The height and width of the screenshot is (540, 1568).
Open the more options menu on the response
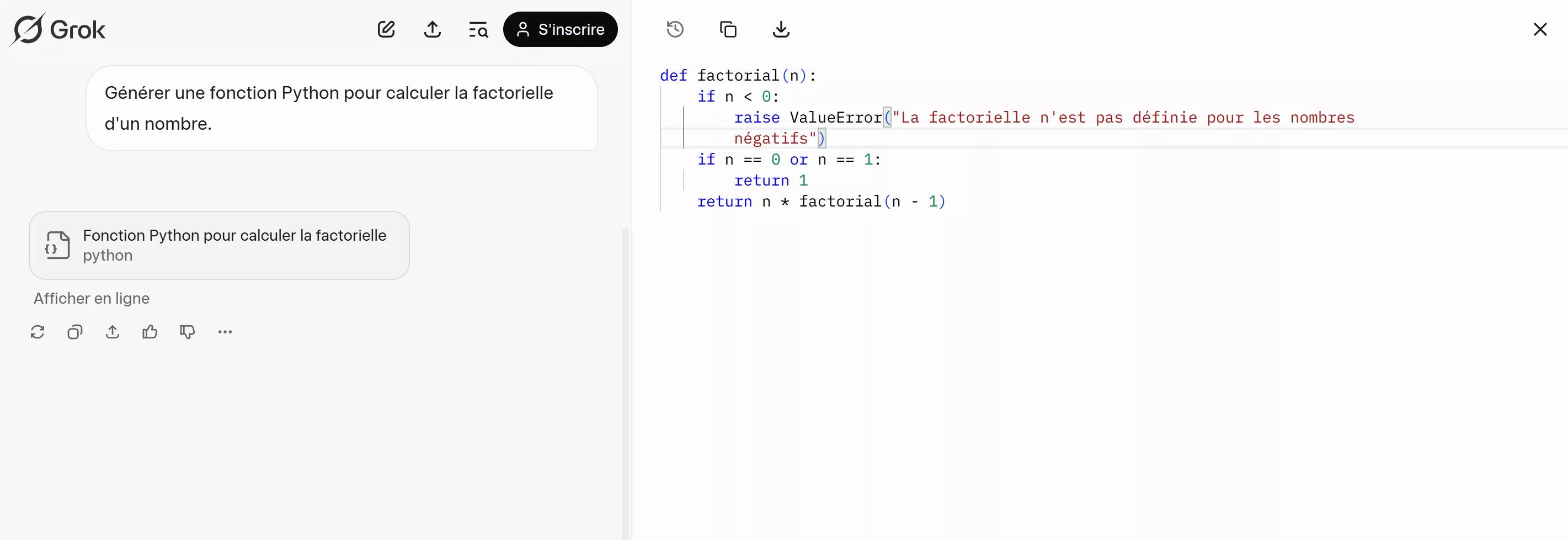(x=225, y=331)
